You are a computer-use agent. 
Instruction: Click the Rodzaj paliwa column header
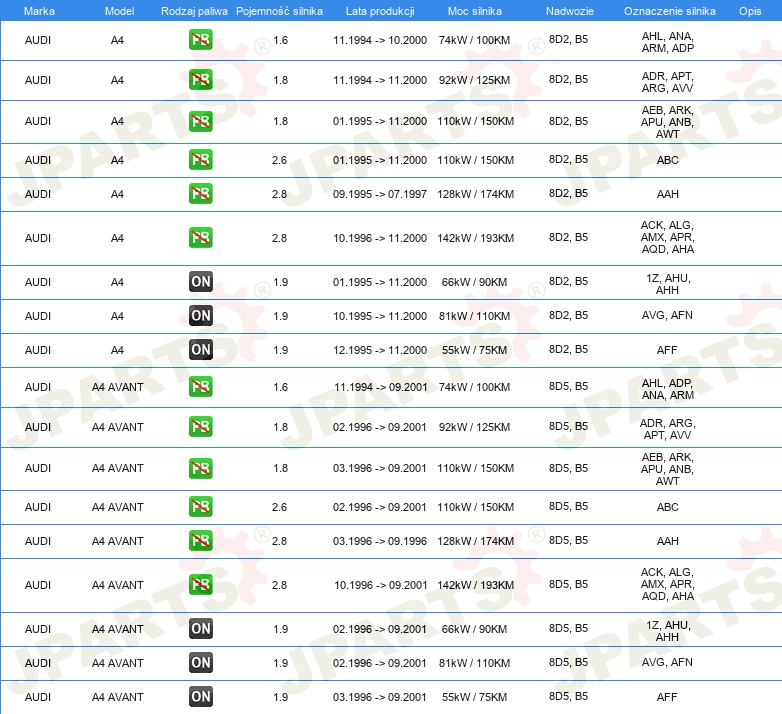click(194, 11)
